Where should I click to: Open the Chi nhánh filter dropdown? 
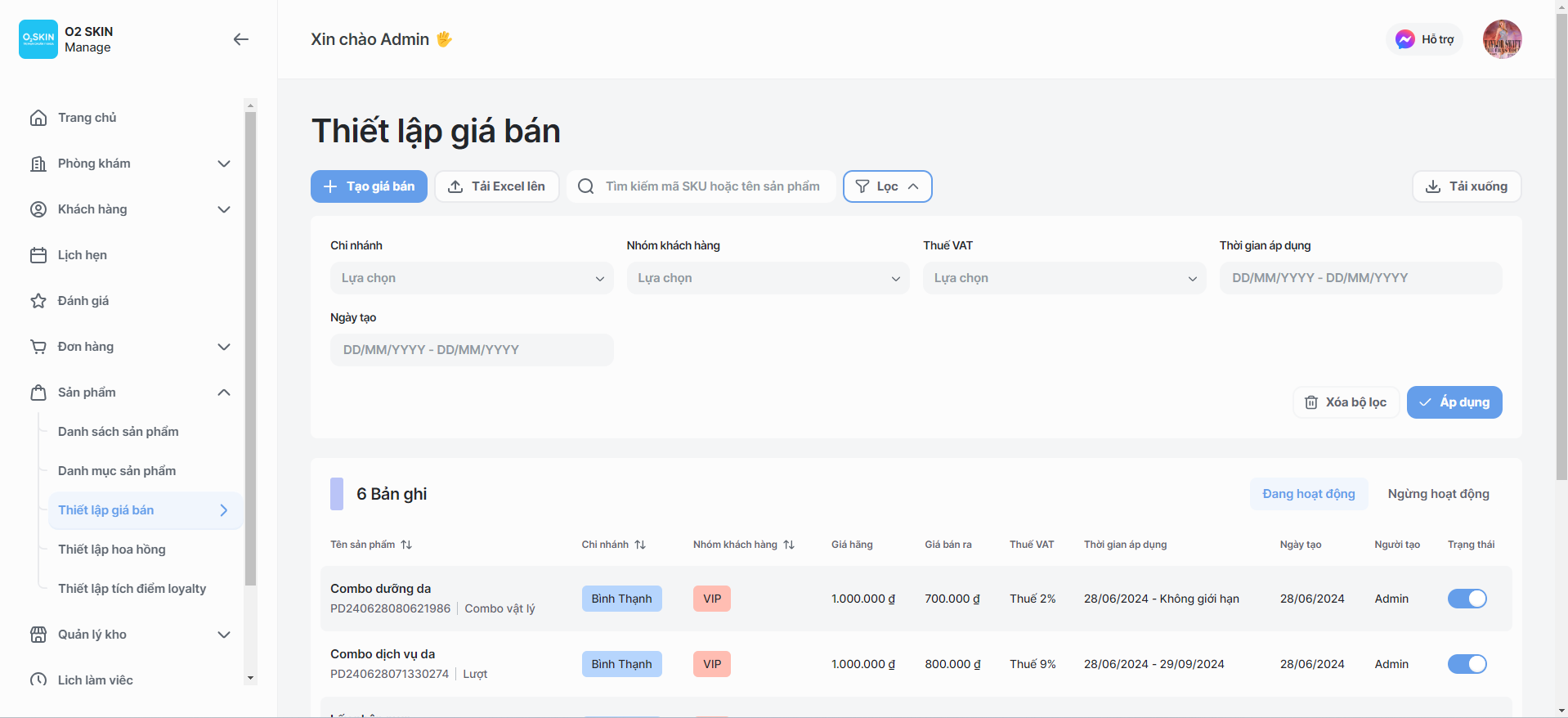472,278
